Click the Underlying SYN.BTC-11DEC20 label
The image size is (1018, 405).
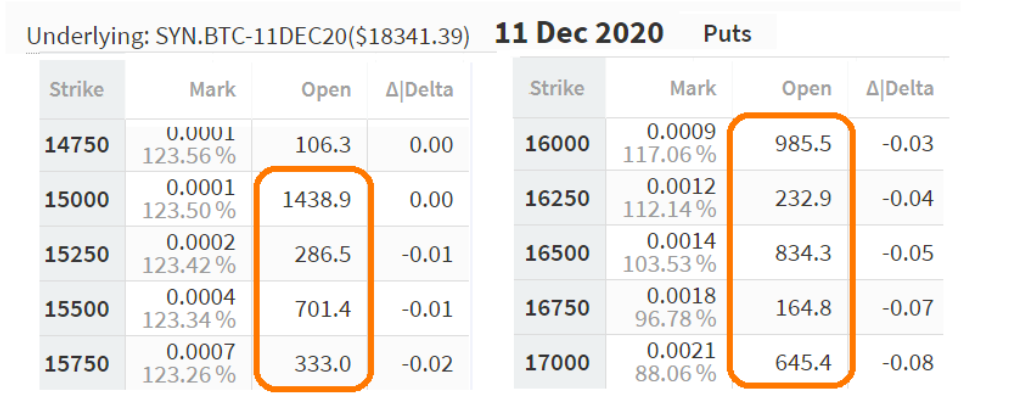(x=248, y=38)
